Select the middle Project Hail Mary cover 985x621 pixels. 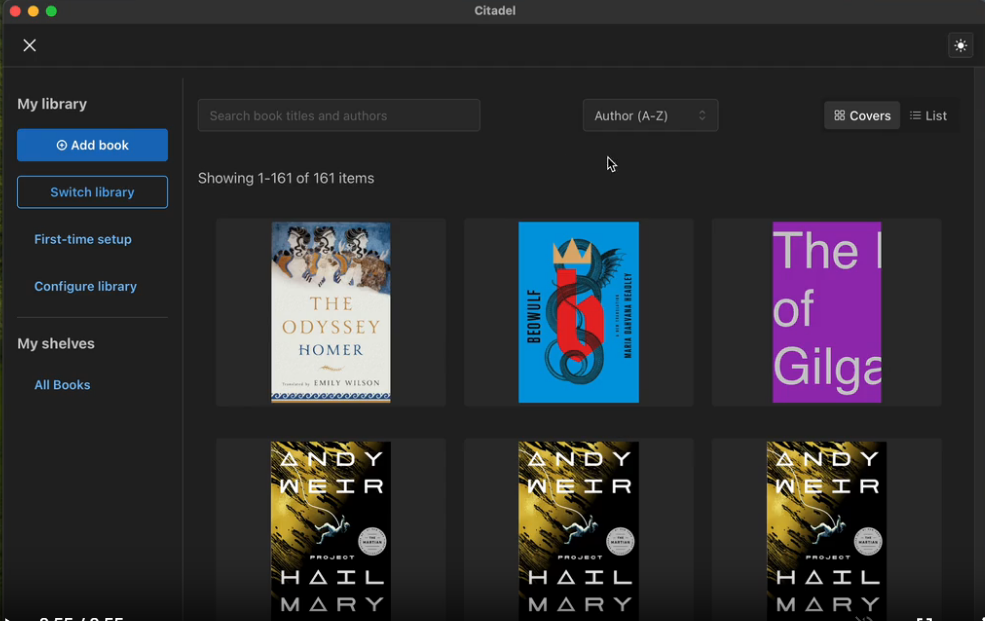pyautogui.click(x=578, y=530)
